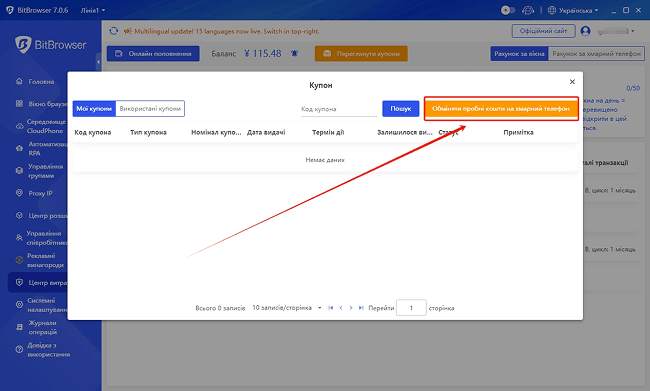Open the Лінія1 line dropdown
The height and width of the screenshot is (391, 650).
pos(93,10)
